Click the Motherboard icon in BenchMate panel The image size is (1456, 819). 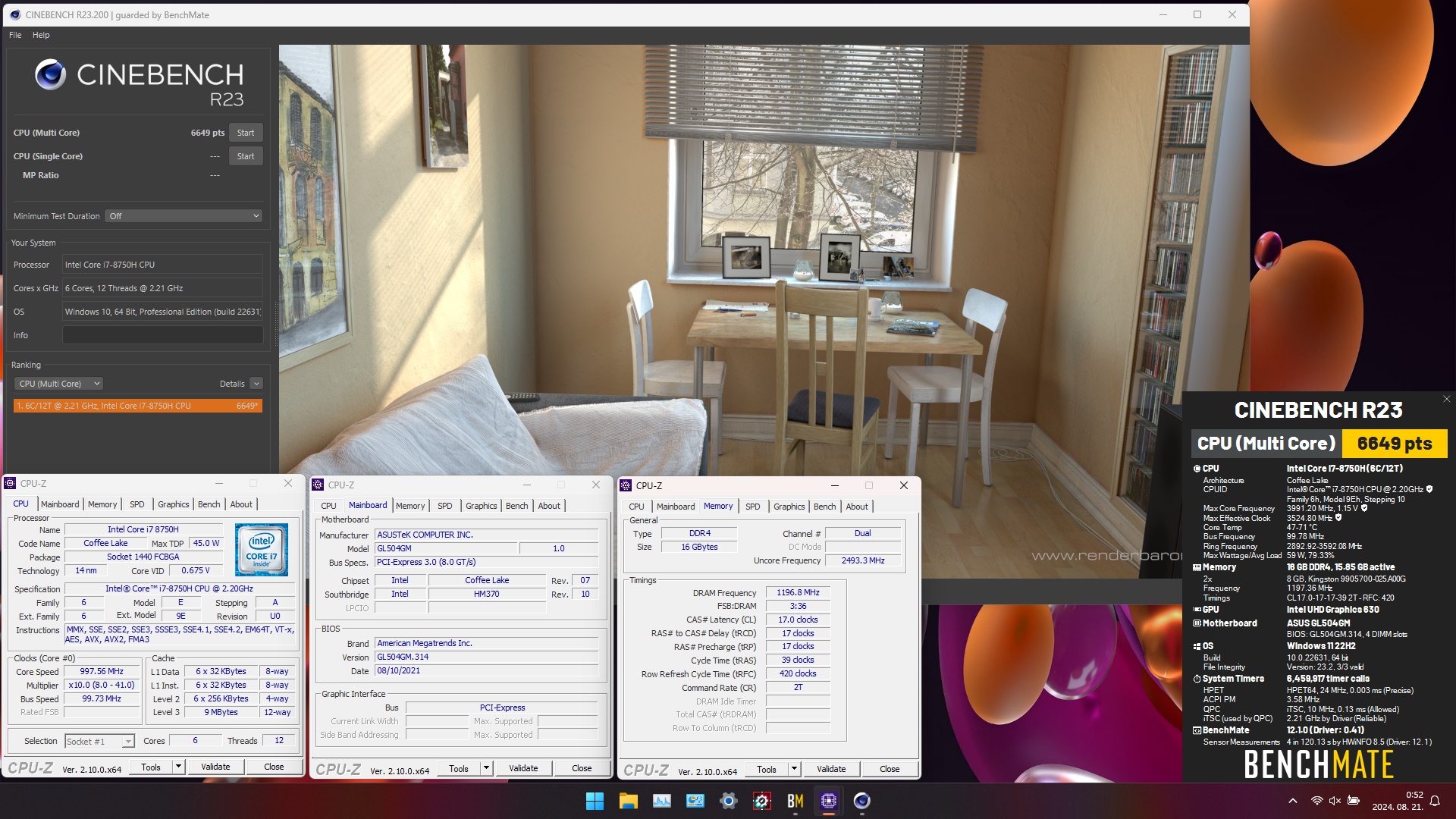pyautogui.click(x=1197, y=623)
